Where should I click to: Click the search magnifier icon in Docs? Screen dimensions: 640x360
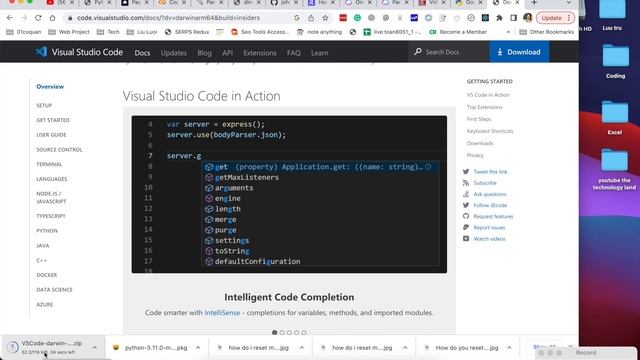pos(418,52)
